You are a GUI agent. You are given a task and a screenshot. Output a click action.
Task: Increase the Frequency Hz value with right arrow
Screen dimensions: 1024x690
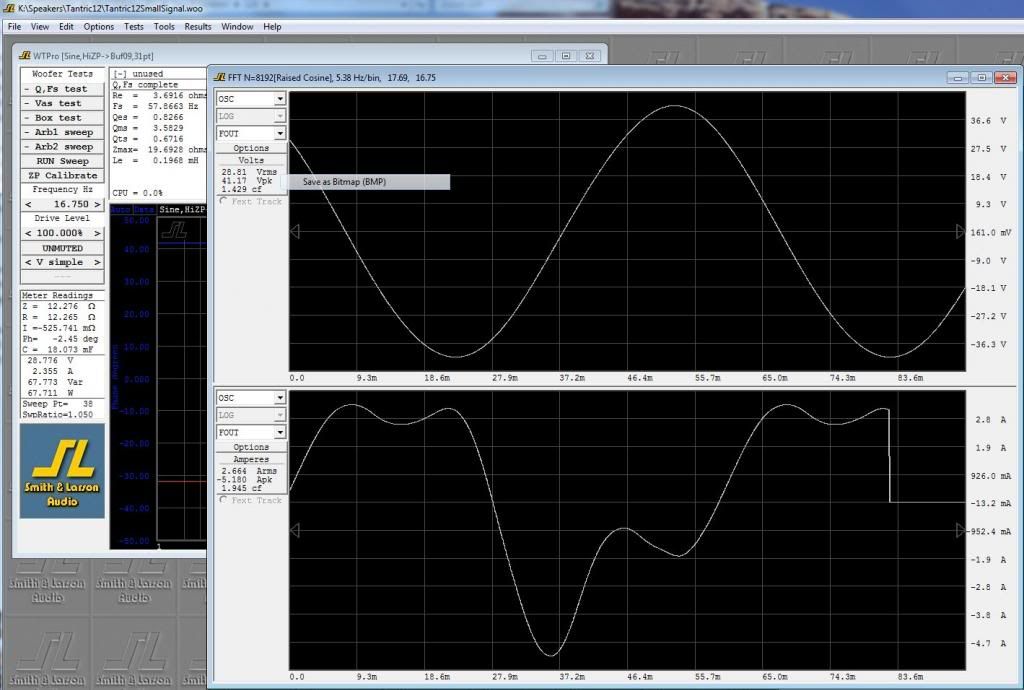(97, 204)
